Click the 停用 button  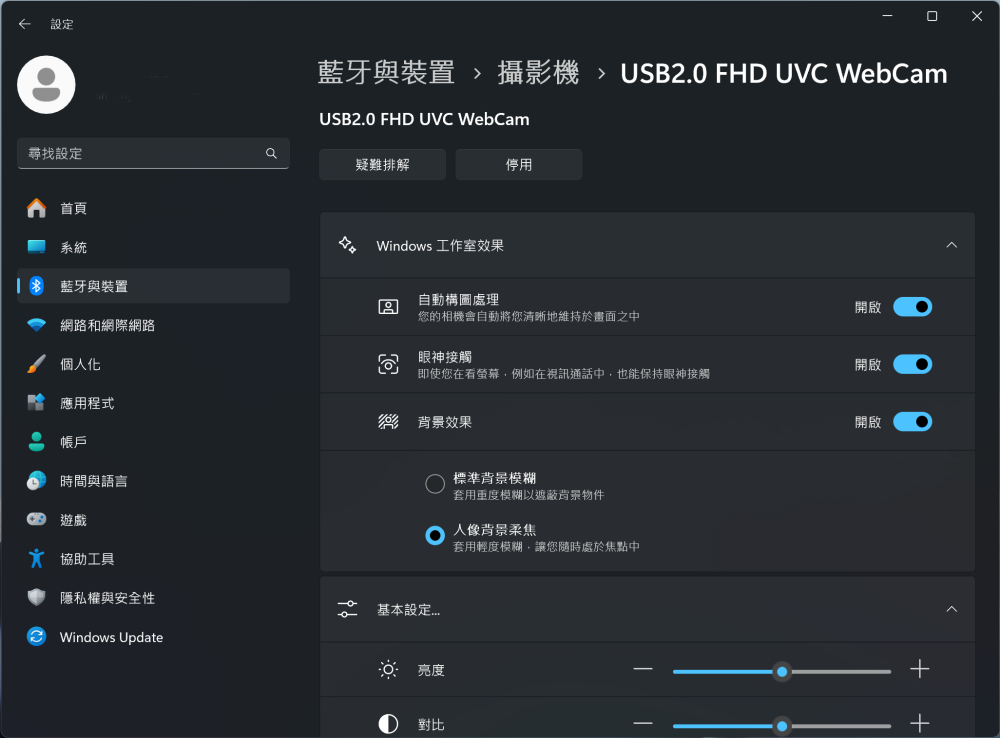point(518,165)
